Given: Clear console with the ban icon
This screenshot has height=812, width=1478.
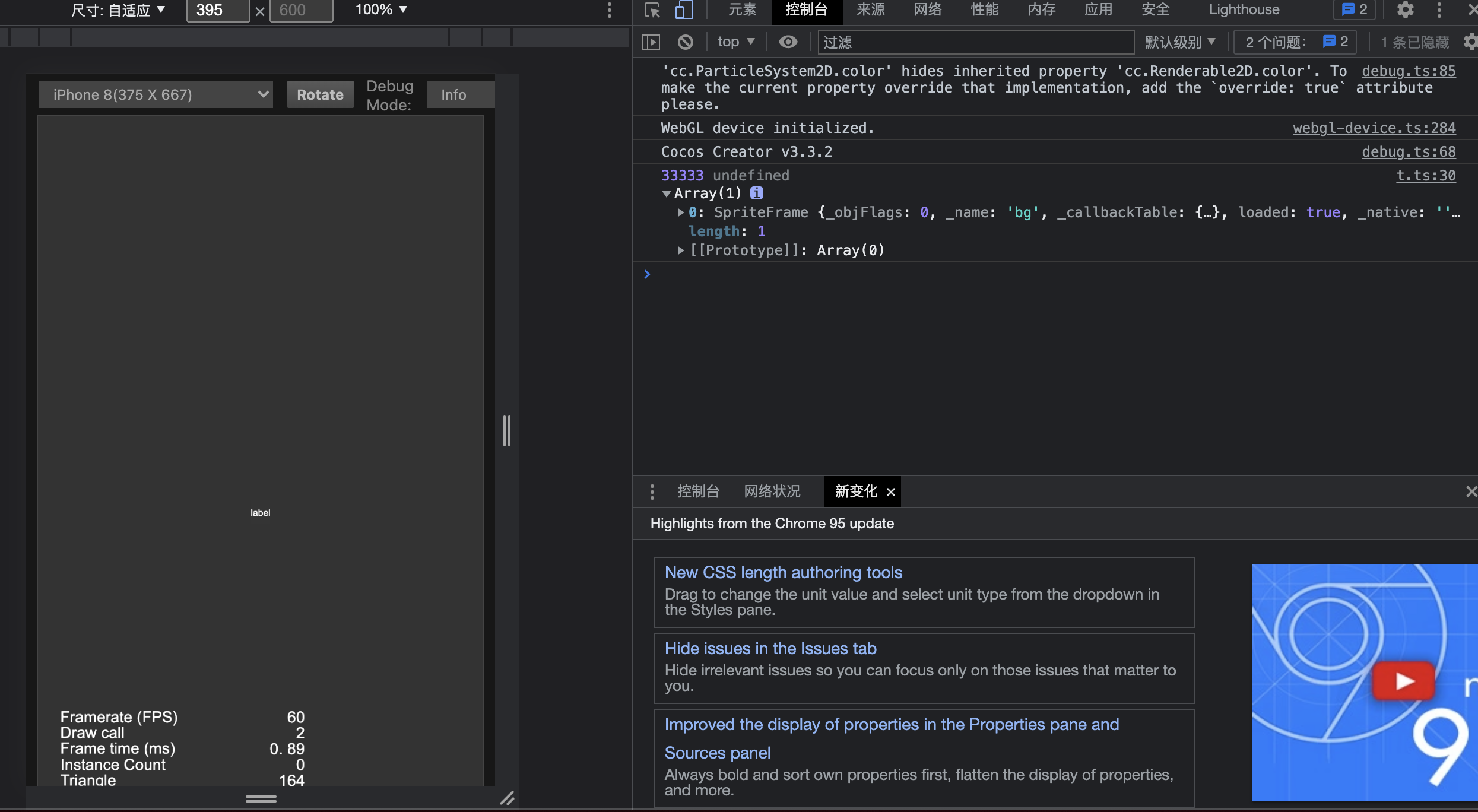Looking at the screenshot, I should (686, 42).
